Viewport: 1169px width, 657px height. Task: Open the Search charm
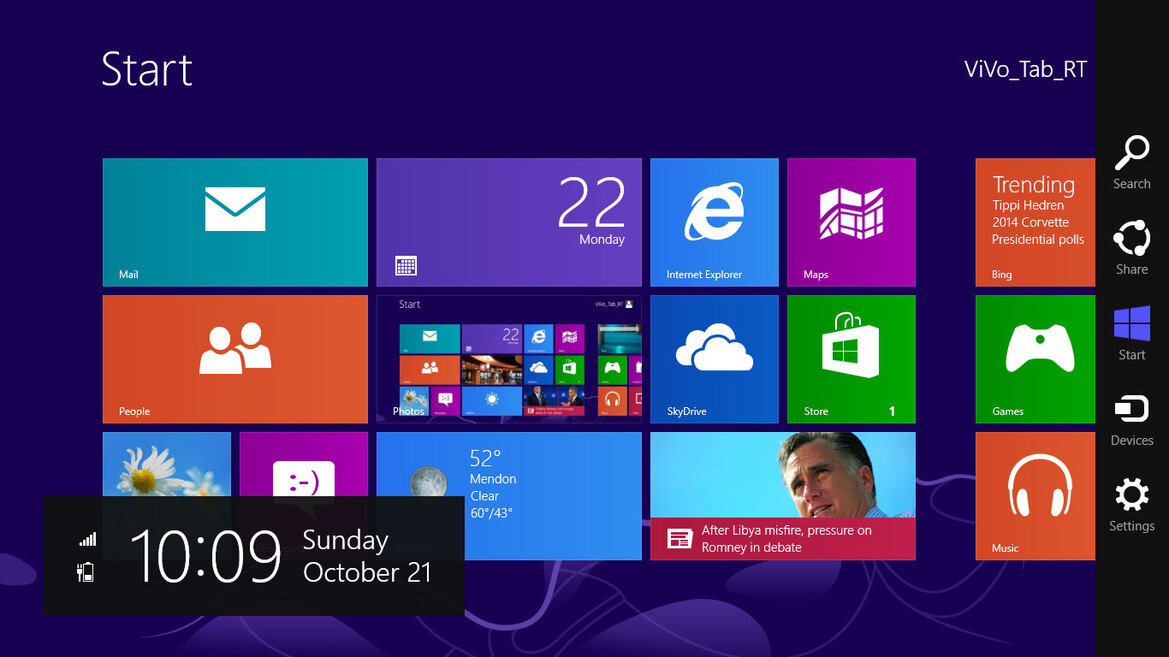point(1132,163)
